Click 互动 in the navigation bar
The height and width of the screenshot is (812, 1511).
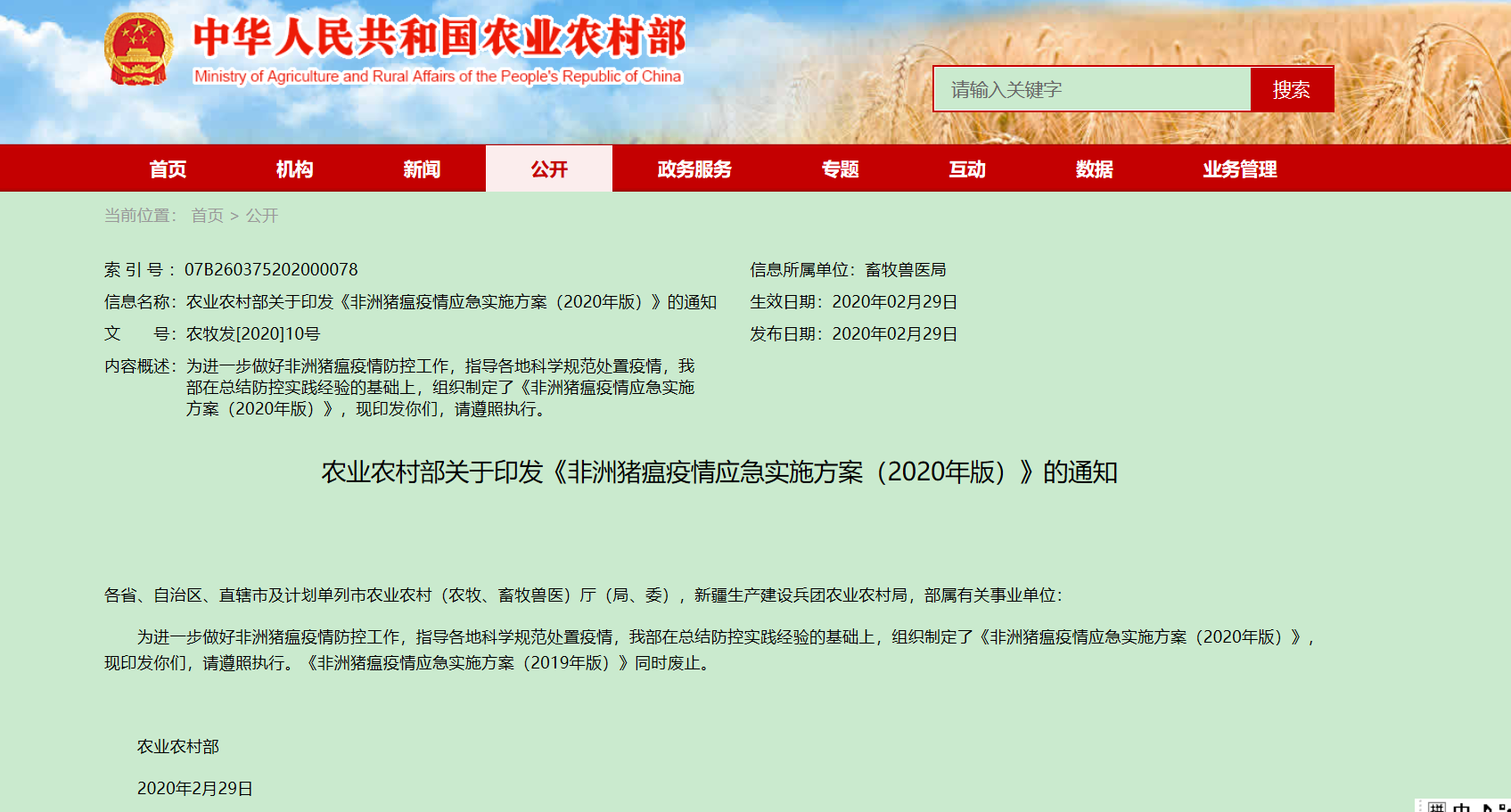pyautogui.click(x=967, y=169)
